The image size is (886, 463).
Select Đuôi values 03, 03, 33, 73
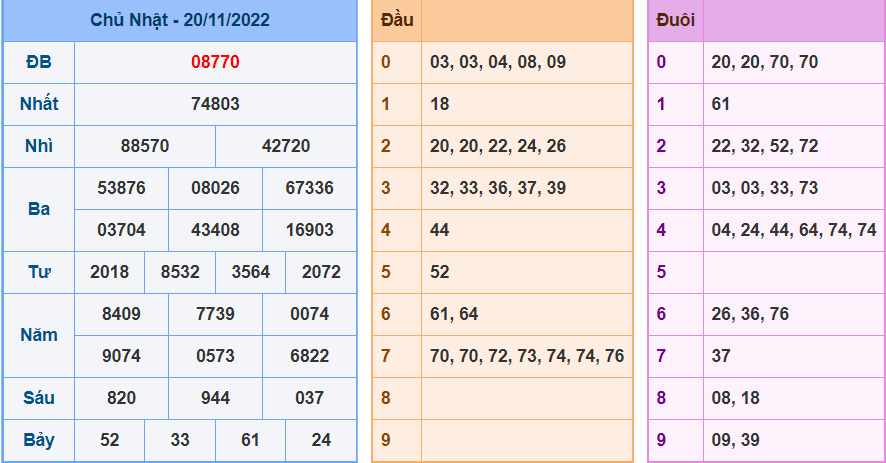coord(765,188)
